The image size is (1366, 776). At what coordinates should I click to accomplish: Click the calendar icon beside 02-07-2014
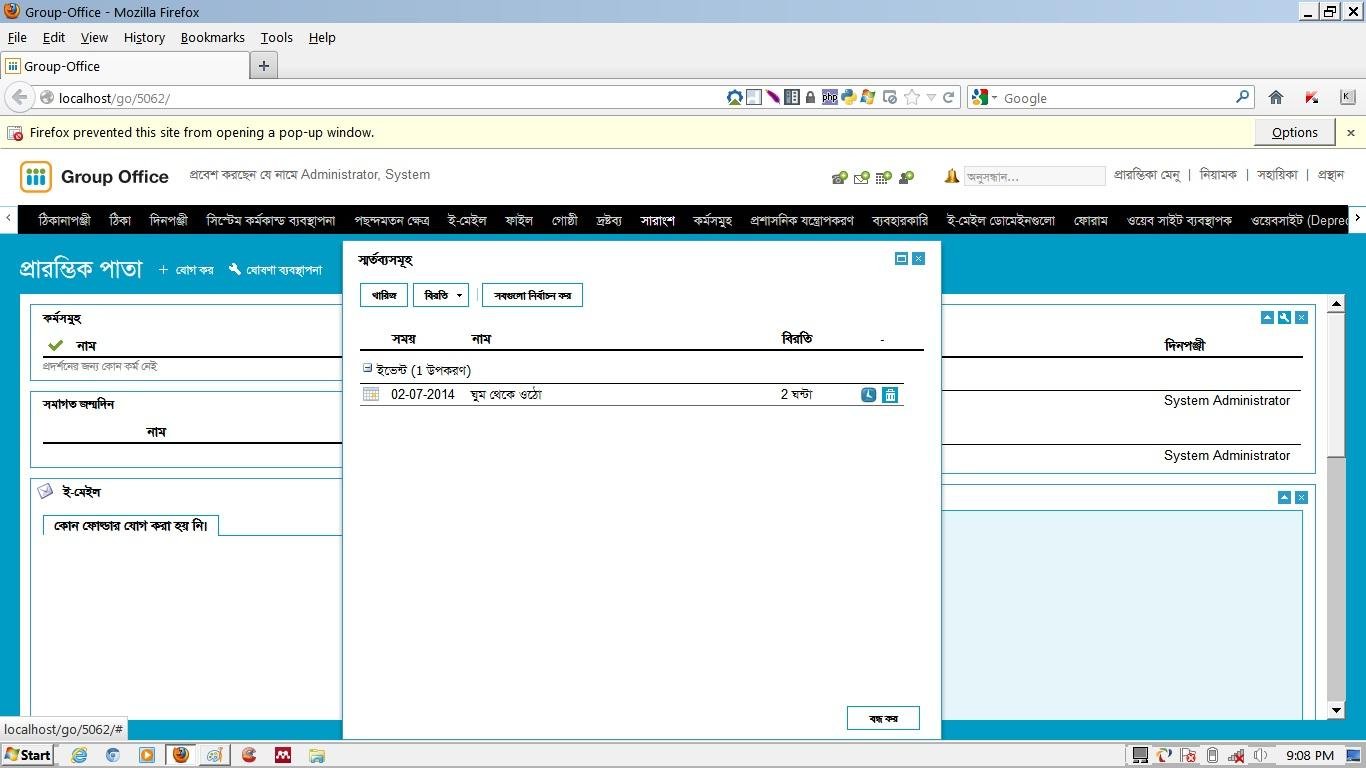point(370,394)
